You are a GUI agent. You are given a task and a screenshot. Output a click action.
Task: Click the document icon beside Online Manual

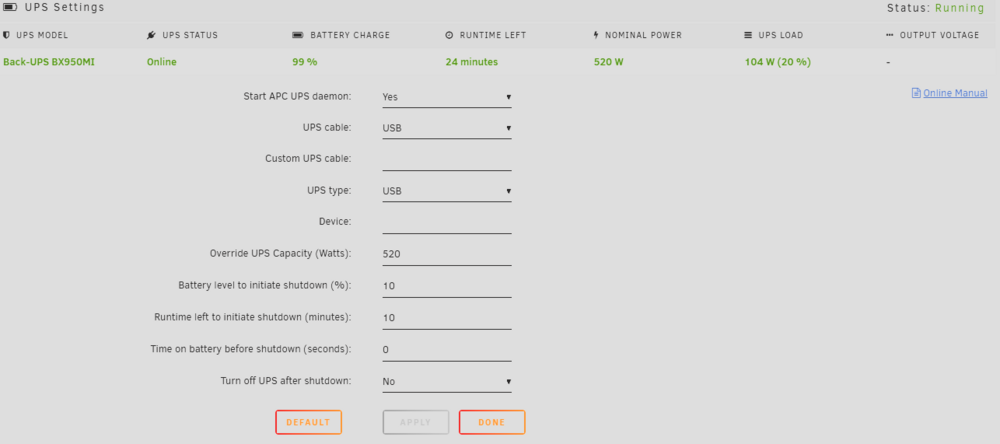[916, 93]
